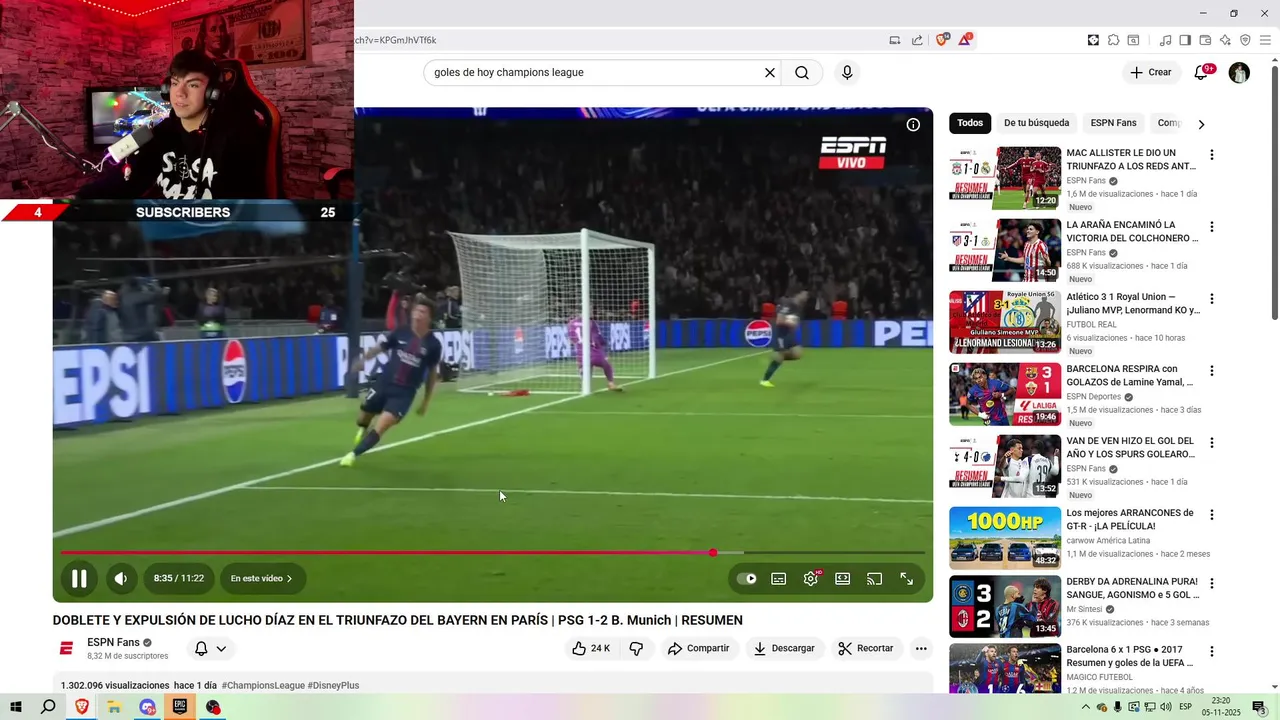This screenshot has height=720, width=1280.
Task: Open Epic Games launcher from the taskbar
Action: [x=180, y=707]
